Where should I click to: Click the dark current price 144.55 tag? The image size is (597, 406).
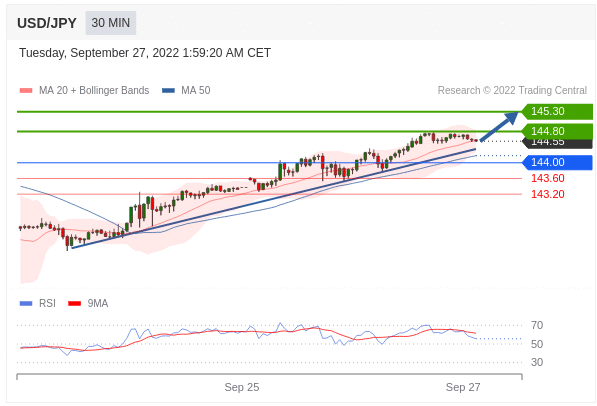(x=557, y=144)
